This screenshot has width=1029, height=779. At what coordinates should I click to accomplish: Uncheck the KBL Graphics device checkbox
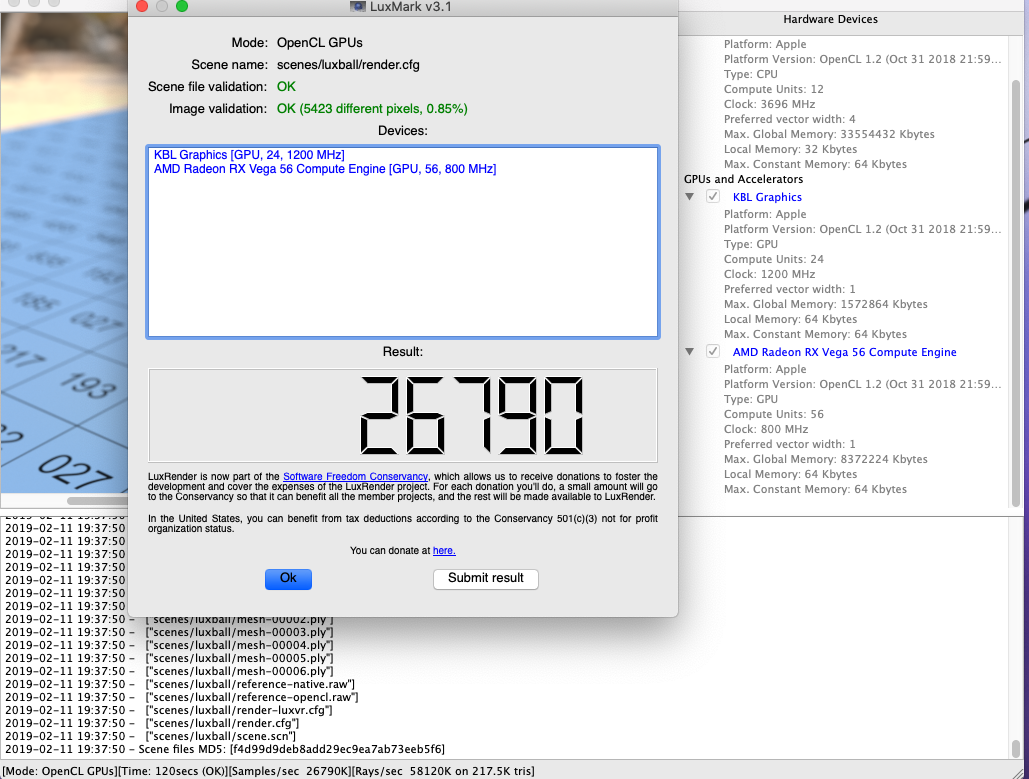coord(713,196)
